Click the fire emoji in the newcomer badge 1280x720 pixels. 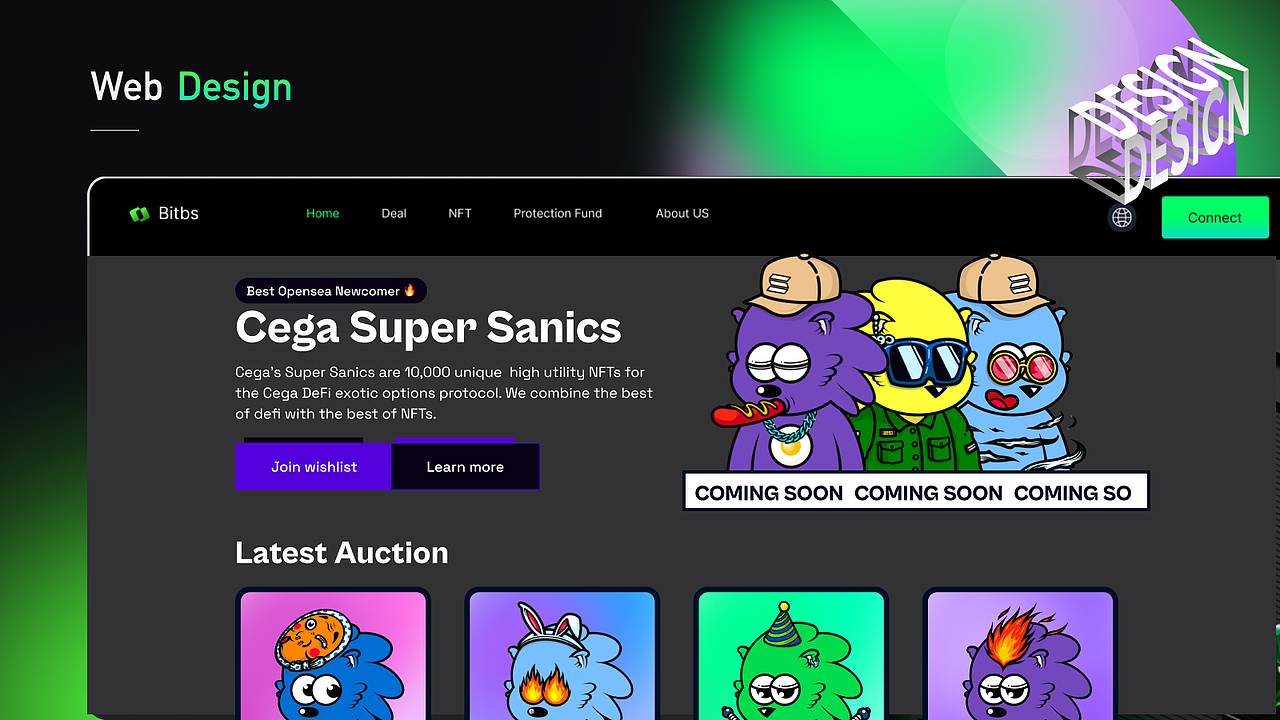click(x=409, y=291)
